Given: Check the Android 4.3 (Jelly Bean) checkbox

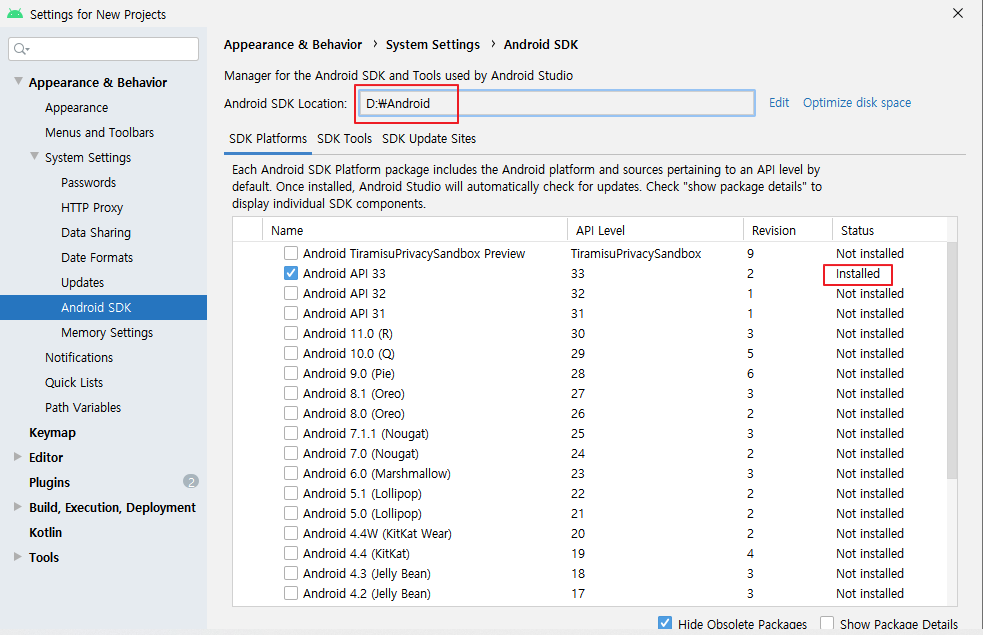Looking at the screenshot, I should click(290, 574).
